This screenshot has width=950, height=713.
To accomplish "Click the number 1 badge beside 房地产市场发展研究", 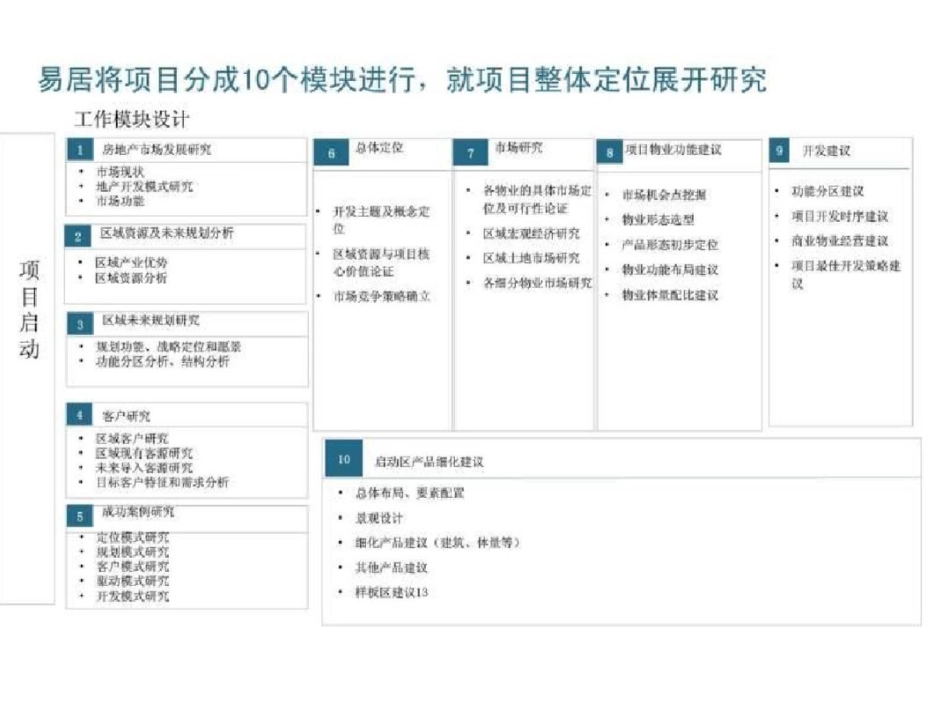I will (x=78, y=150).
